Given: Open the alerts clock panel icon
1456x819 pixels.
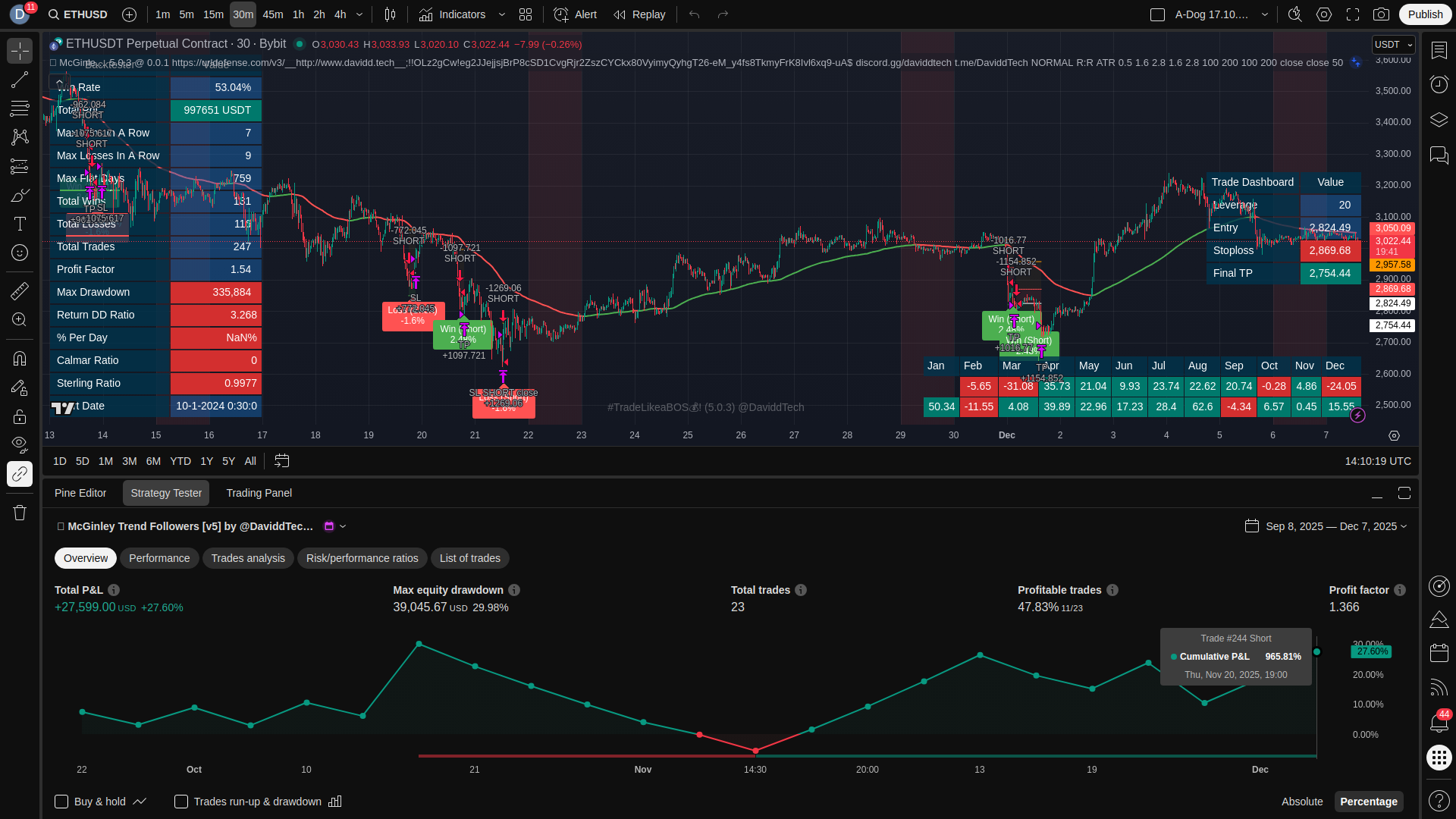Looking at the screenshot, I should coord(1439,84).
